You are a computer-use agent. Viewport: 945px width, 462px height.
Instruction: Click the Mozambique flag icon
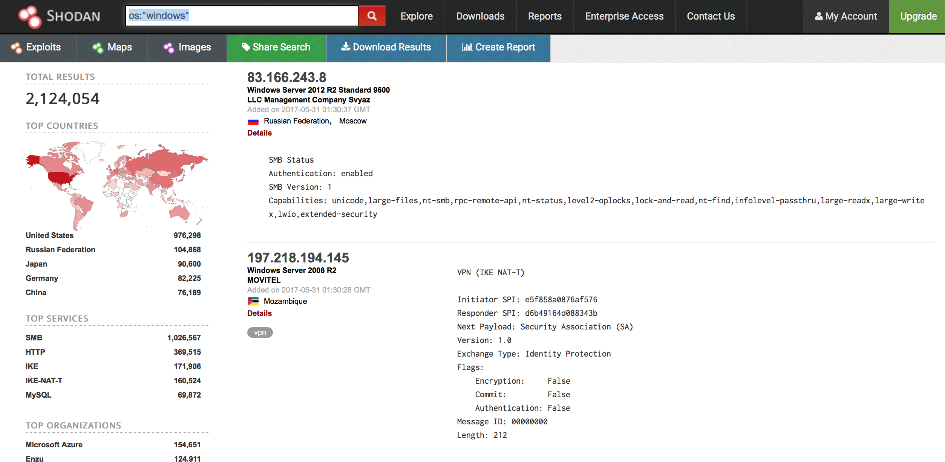coord(253,301)
